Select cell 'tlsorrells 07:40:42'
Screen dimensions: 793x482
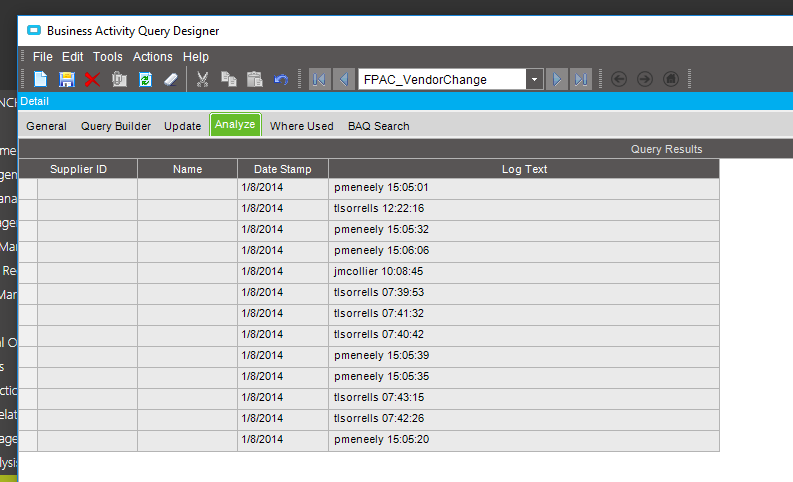point(524,334)
